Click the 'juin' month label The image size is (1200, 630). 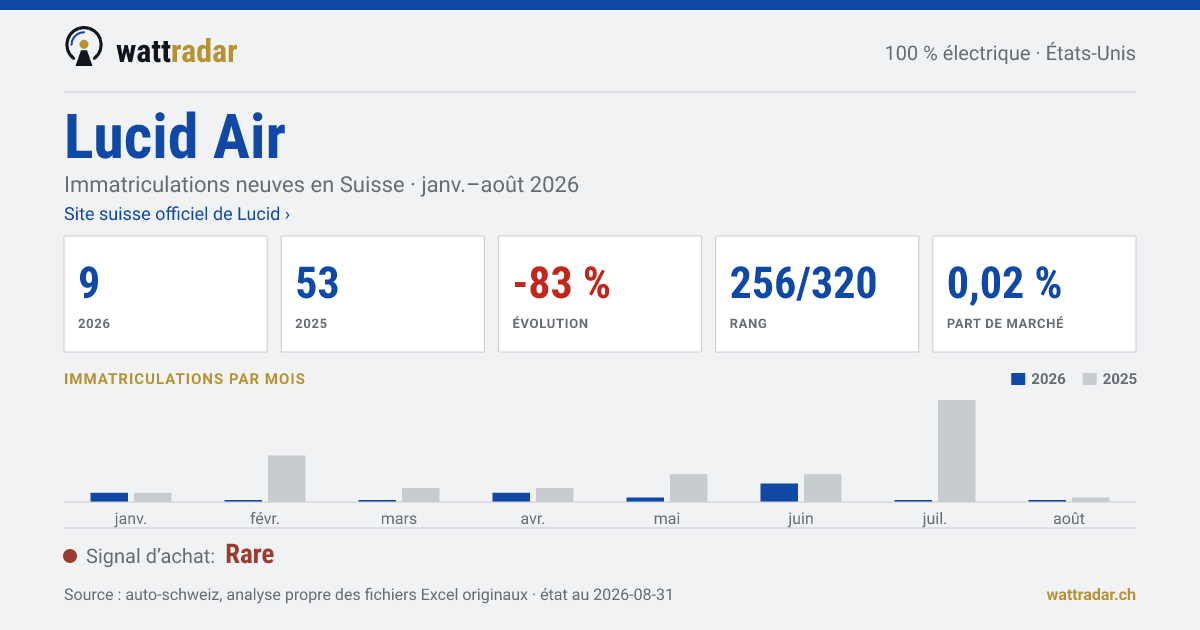(x=801, y=518)
